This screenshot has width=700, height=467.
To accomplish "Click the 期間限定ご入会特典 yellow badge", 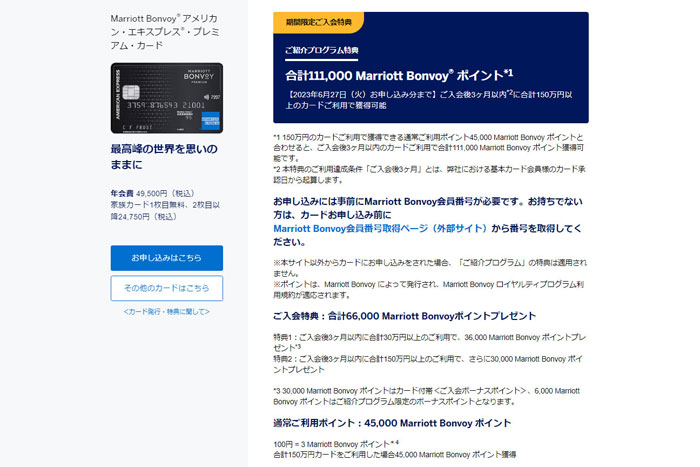I will 318,22.
